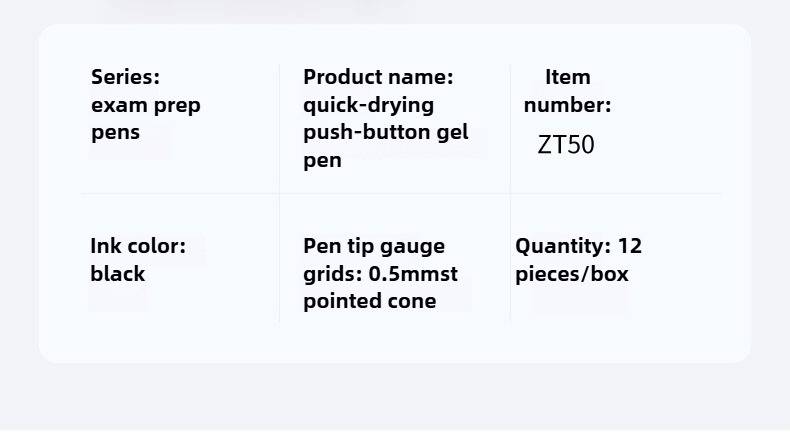Select the word "quick-drying"
The height and width of the screenshot is (432, 790).
[x=369, y=104]
